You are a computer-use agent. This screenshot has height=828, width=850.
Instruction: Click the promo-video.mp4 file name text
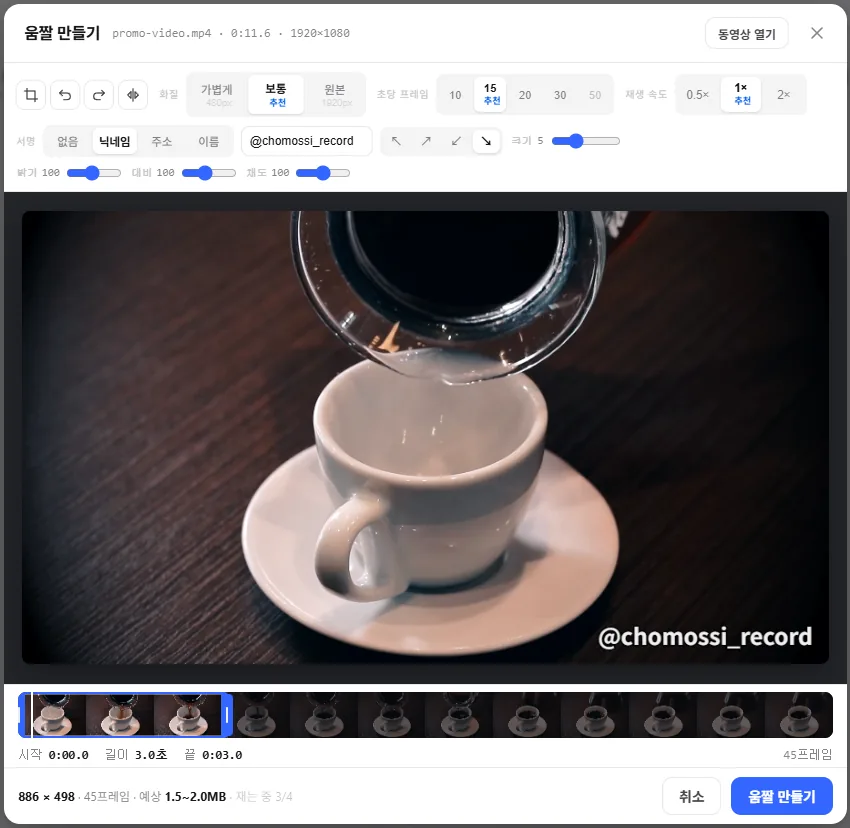tap(162, 34)
